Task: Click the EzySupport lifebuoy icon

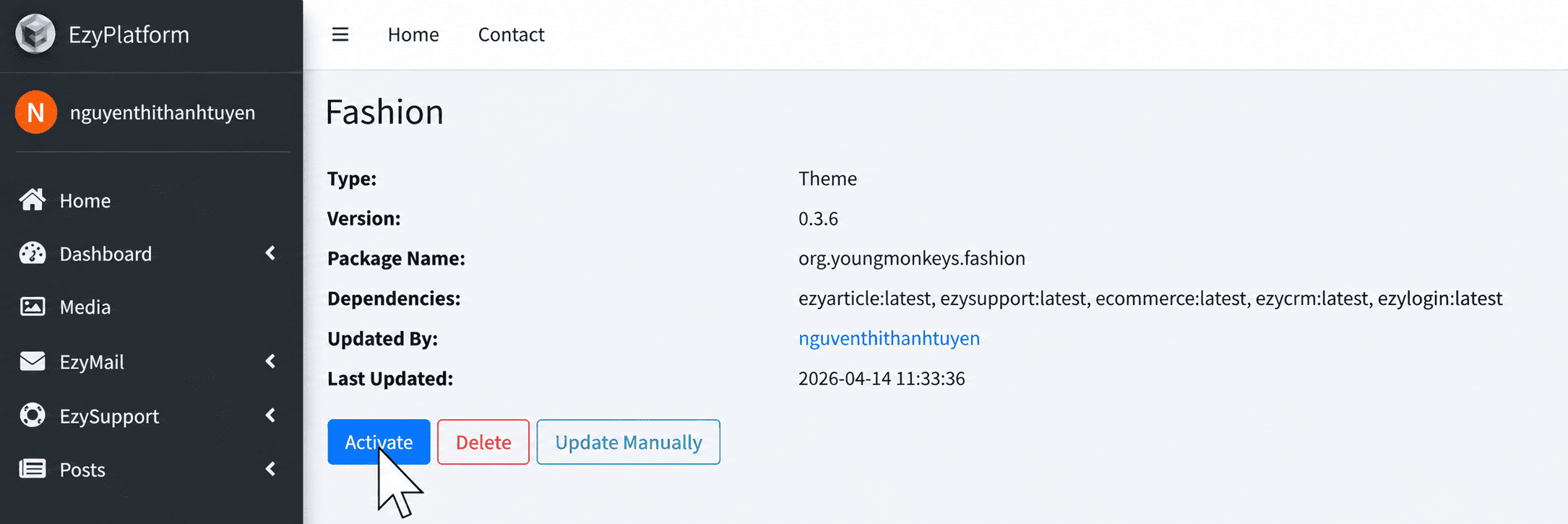Action: click(33, 415)
